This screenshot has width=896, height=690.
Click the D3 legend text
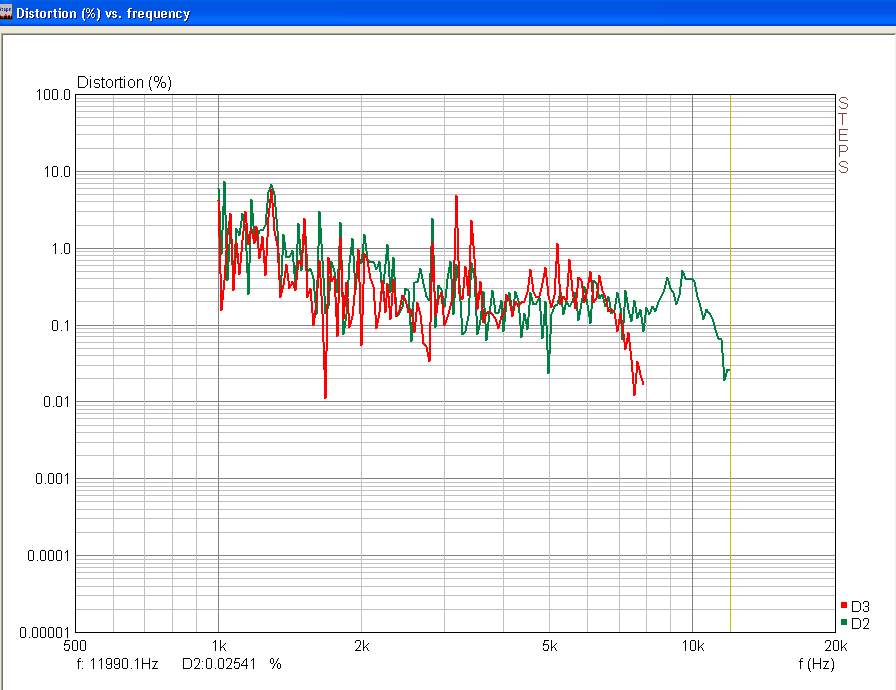[860, 607]
